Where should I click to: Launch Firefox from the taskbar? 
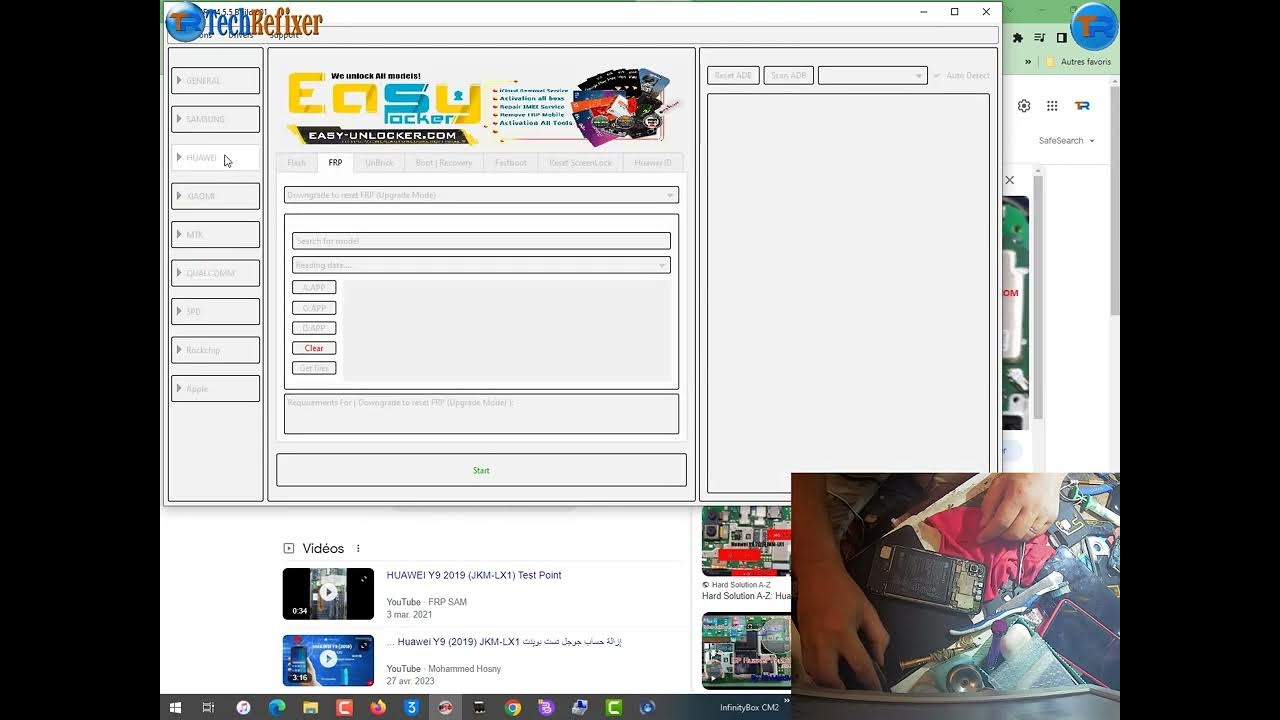377,708
